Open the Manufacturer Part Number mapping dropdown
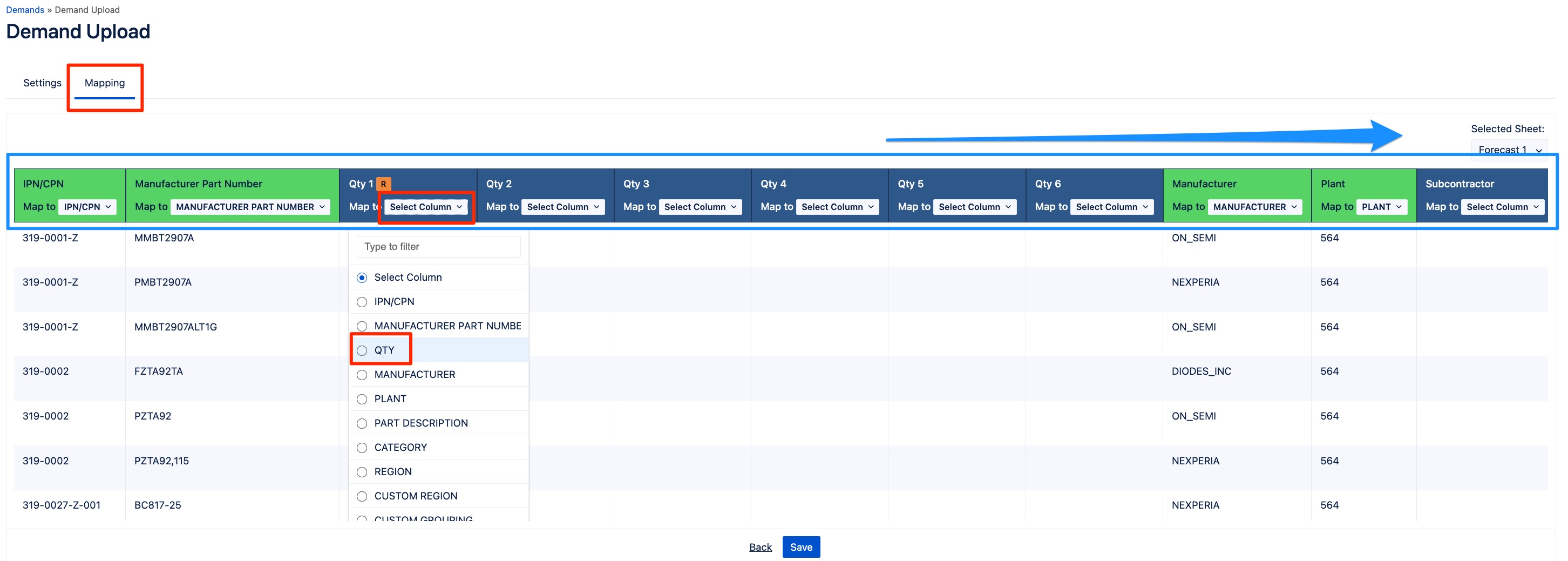The image size is (1568, 561). (x=249, y=207)
